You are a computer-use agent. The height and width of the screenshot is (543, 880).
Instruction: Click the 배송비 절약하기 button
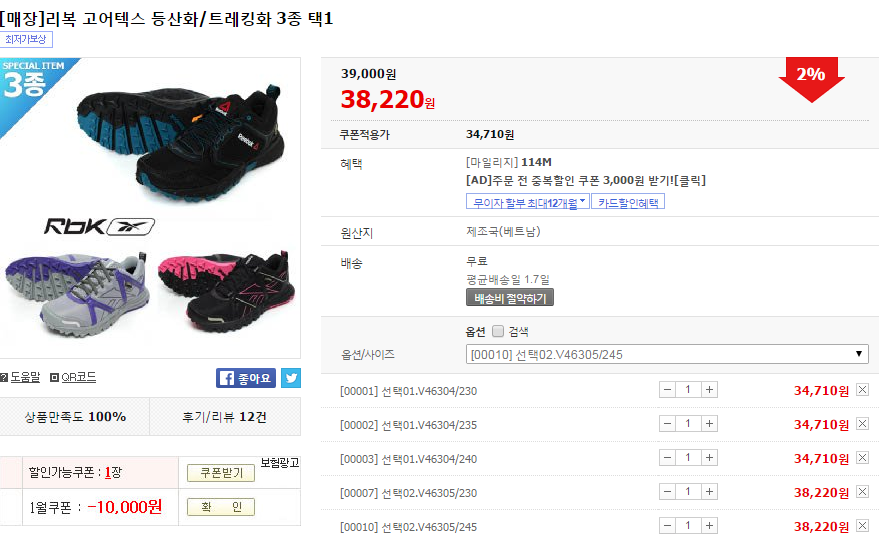(510, 298)
